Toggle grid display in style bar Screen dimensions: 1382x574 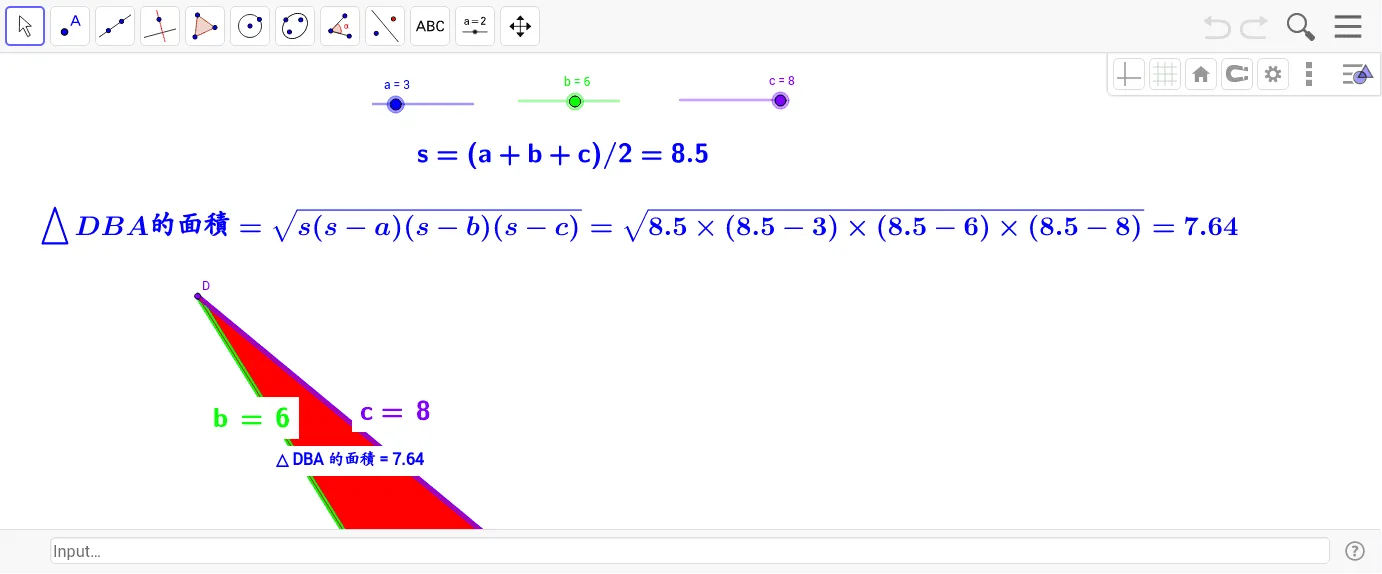pyautogui.click(x=1165, y=74)
